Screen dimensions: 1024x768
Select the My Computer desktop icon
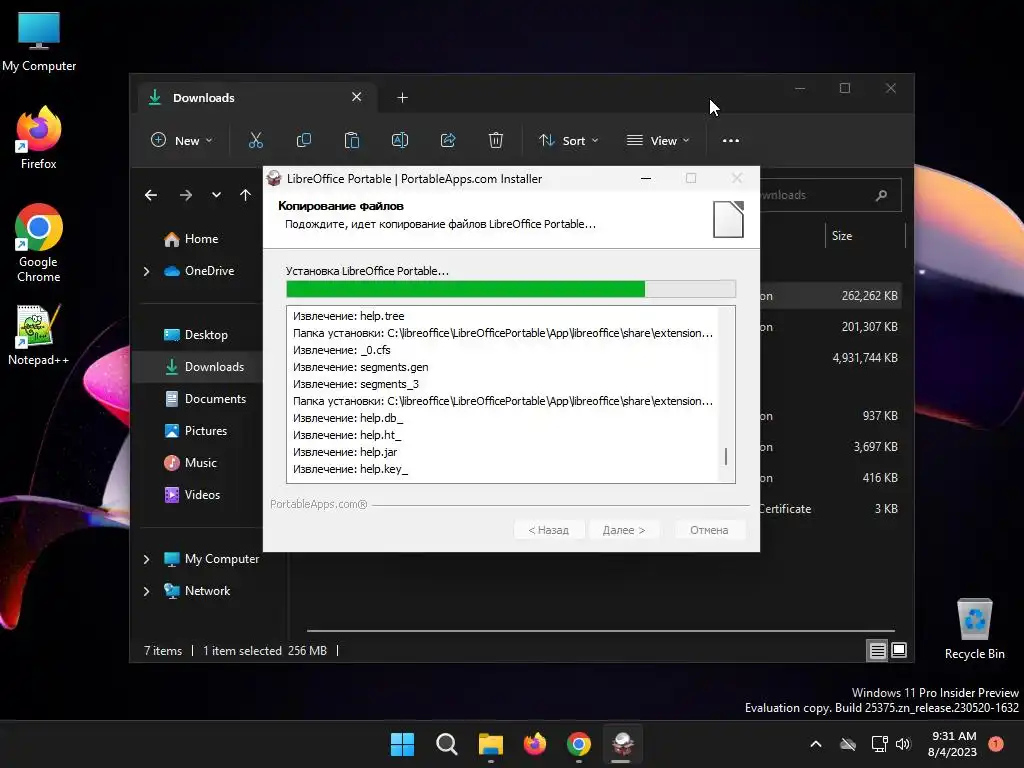coord(39,42)
